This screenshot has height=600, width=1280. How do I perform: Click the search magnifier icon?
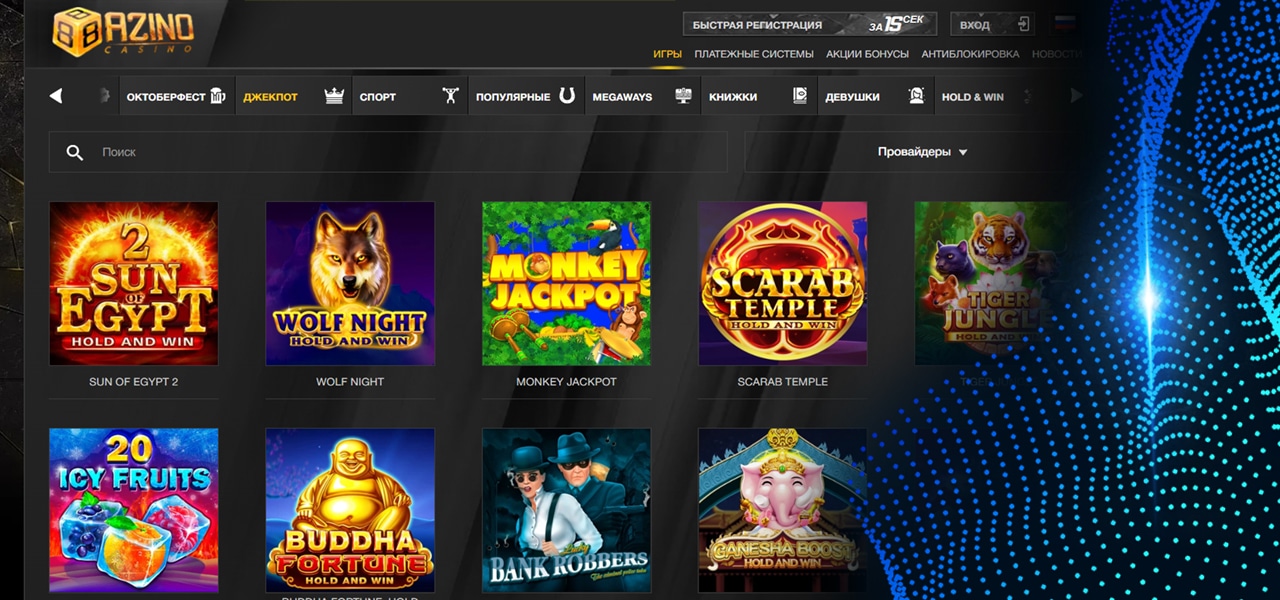pyautogui.click(x=74, y=152)
